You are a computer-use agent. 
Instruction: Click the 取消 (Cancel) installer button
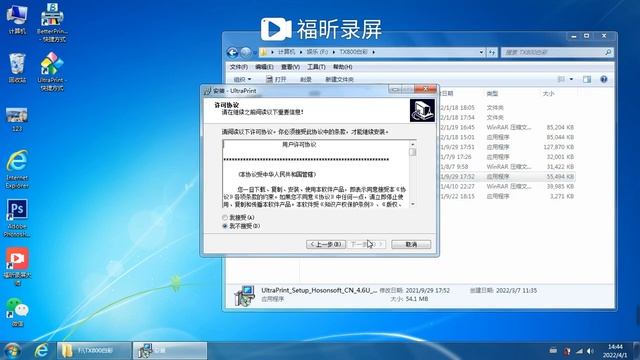coord(411,244)
